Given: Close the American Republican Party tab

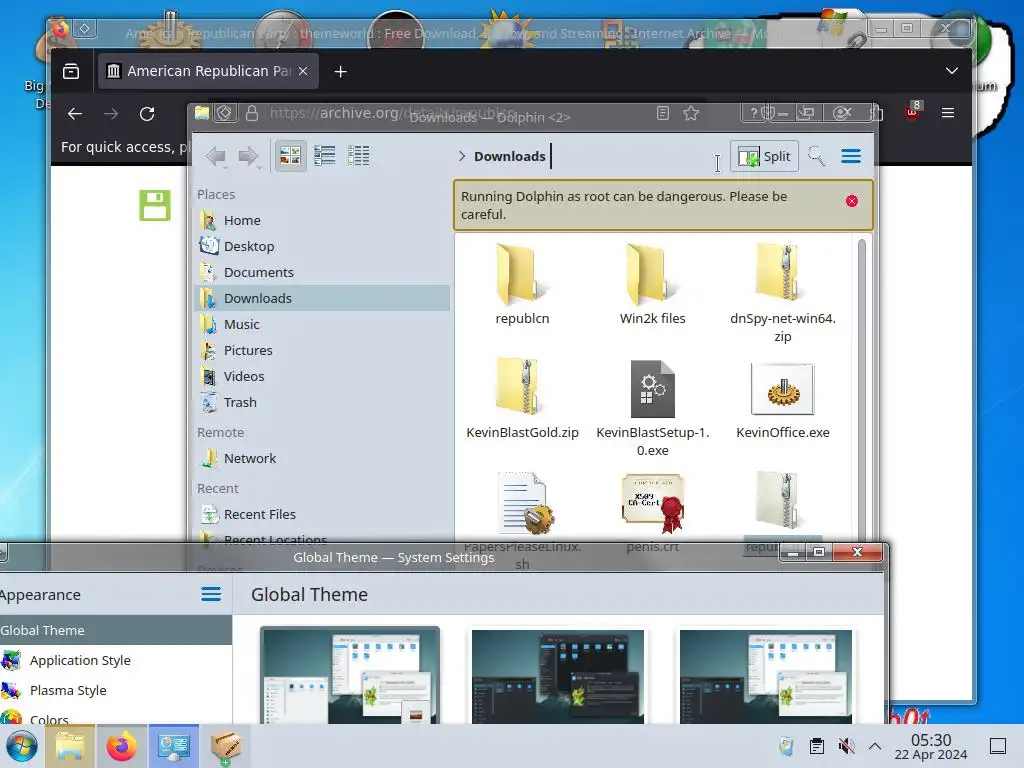Looking at the screenshot, I should coord(303,71).
